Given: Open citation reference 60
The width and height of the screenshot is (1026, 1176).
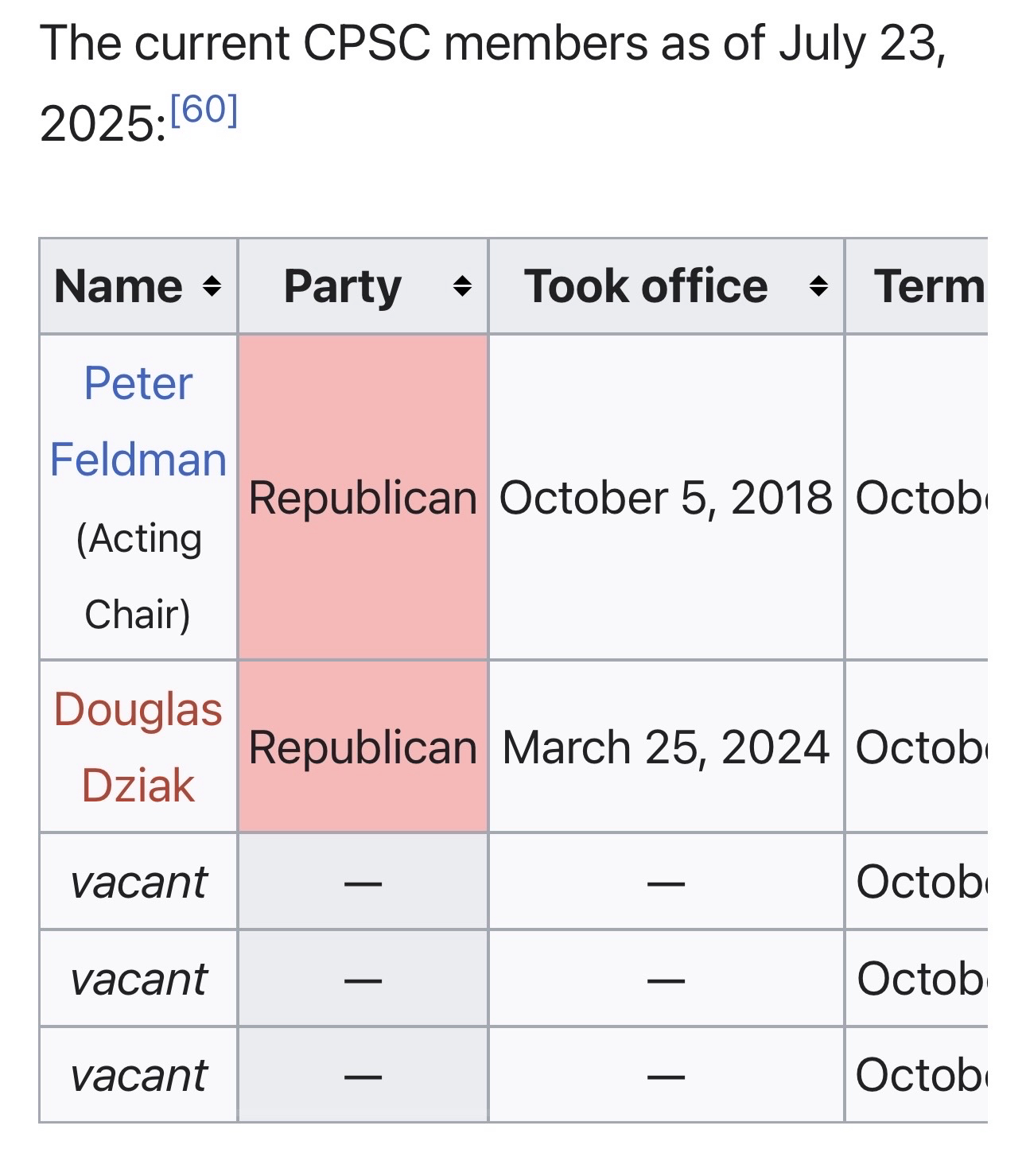Looking at the screenshot, I should pyautogui.click(x=204, y=110).
